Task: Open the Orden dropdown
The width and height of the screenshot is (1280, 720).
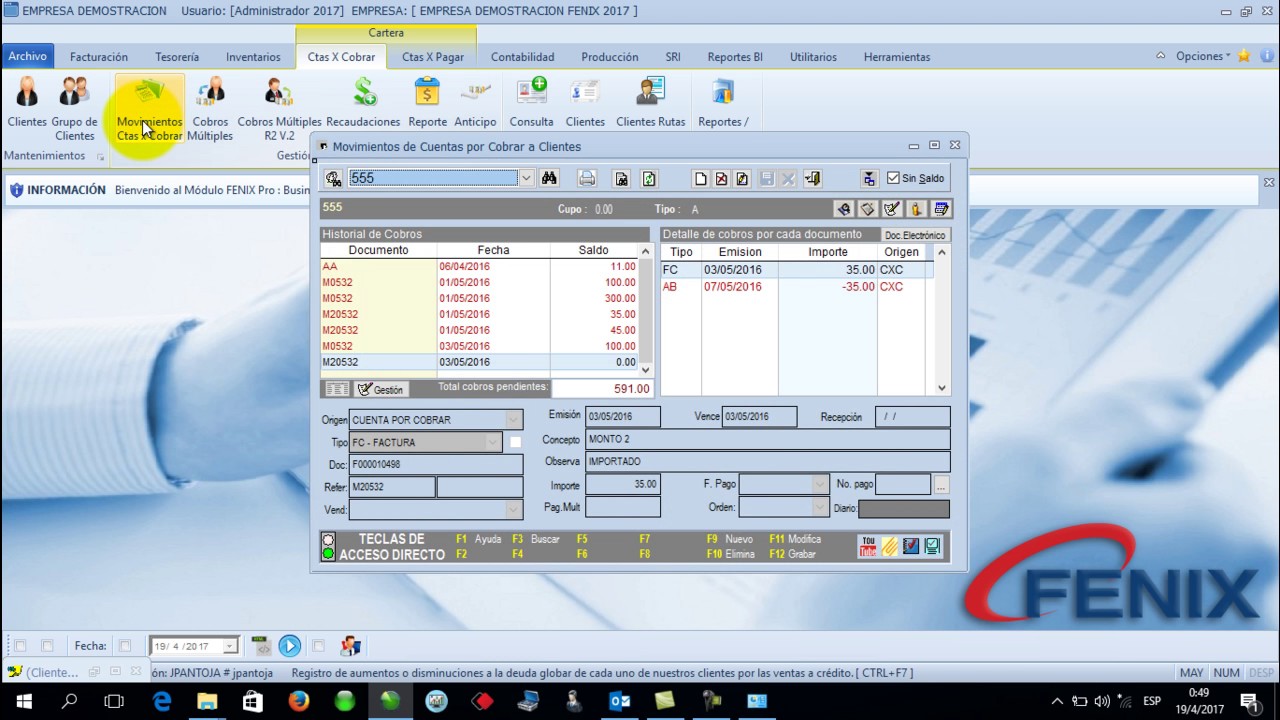Action: tap(819, 507)
